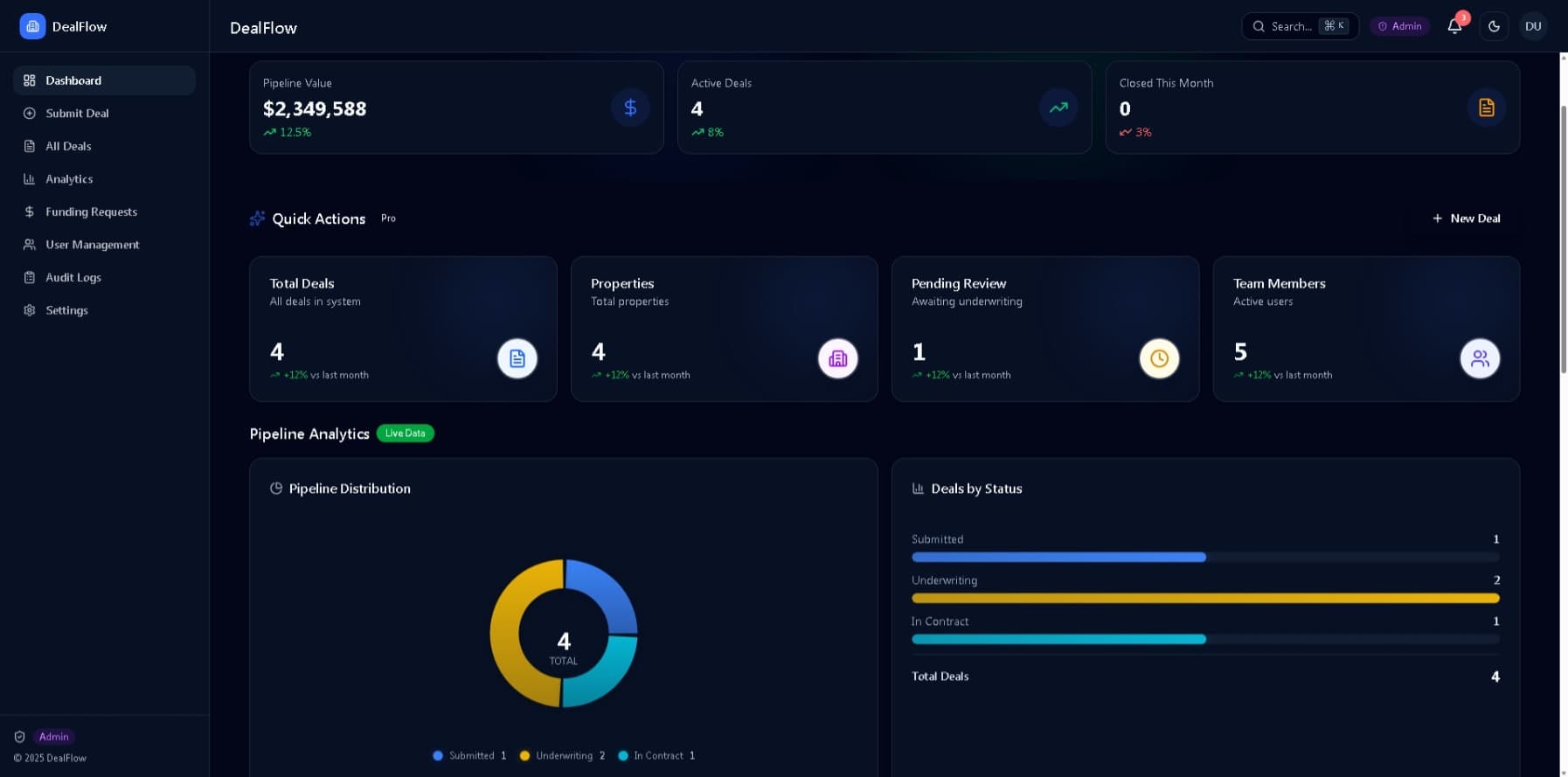Toggle the In Contract legend item
This screenshot has width=1568, height=777.
pos(656,756)
